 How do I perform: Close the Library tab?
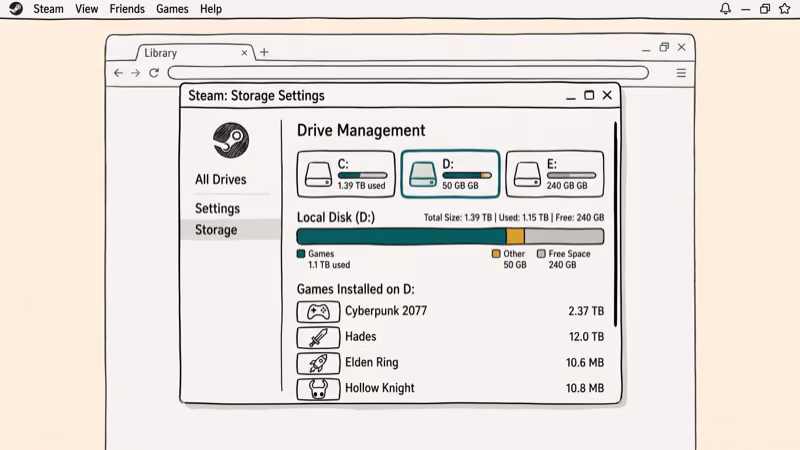(x=244, y=53)
